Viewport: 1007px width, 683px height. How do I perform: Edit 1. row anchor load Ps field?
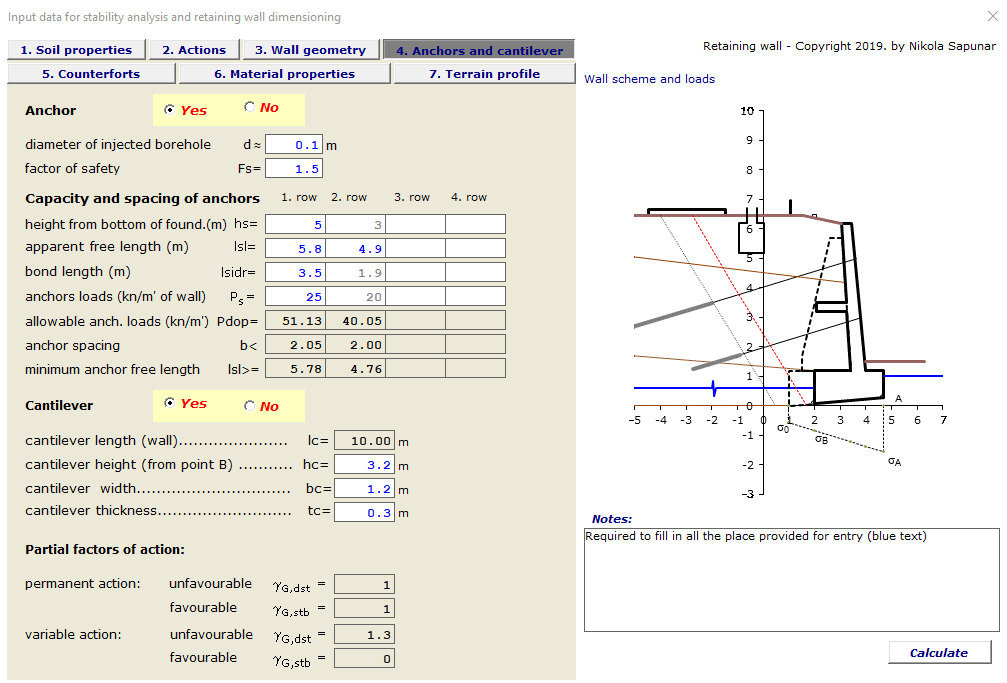click(x=296, y=297)
